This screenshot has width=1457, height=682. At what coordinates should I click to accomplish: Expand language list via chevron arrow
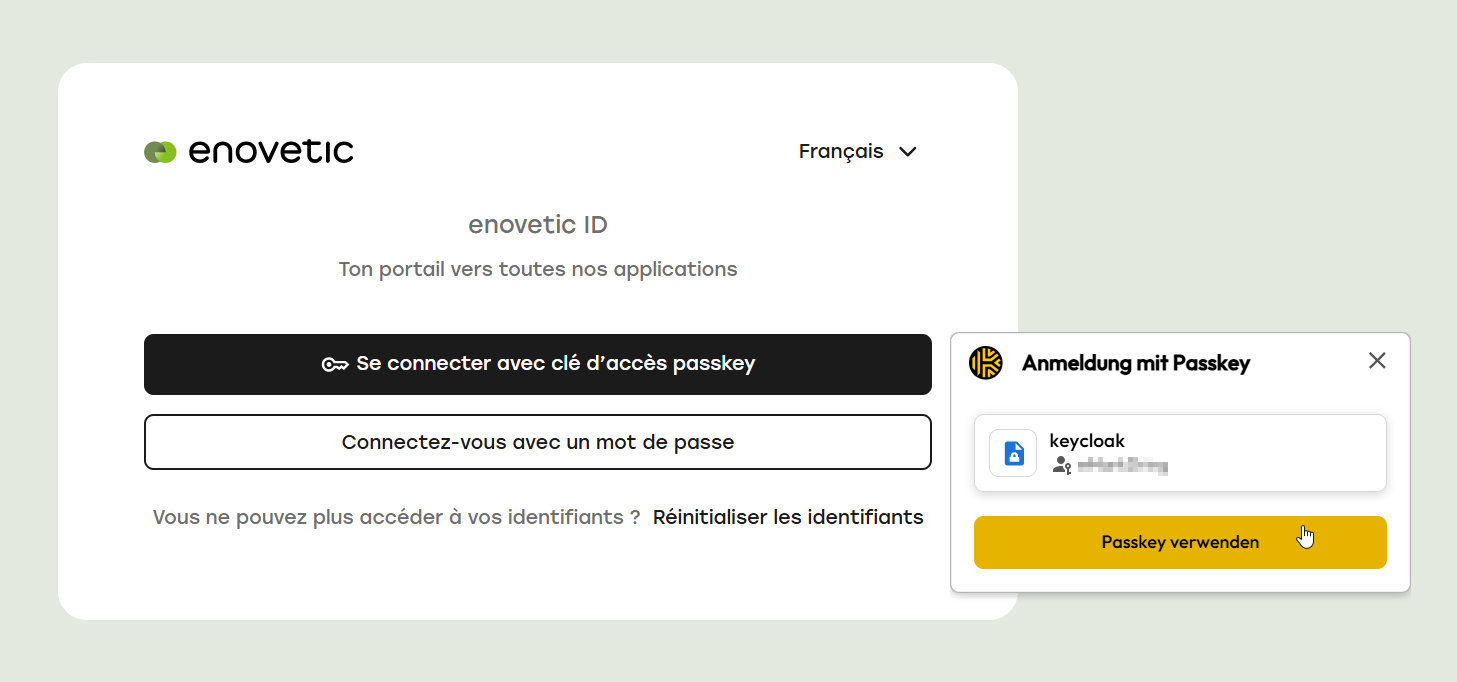[907, 152]
